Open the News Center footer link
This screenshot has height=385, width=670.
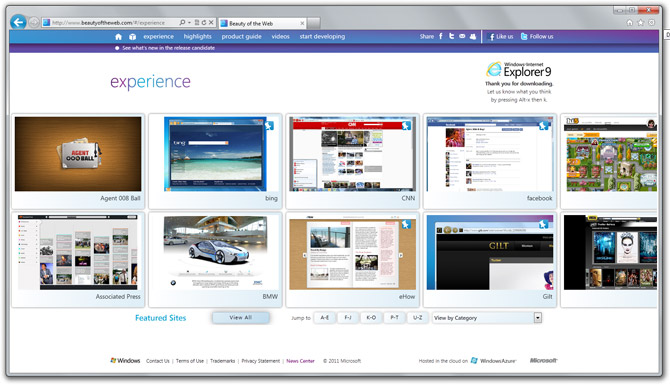300,361
